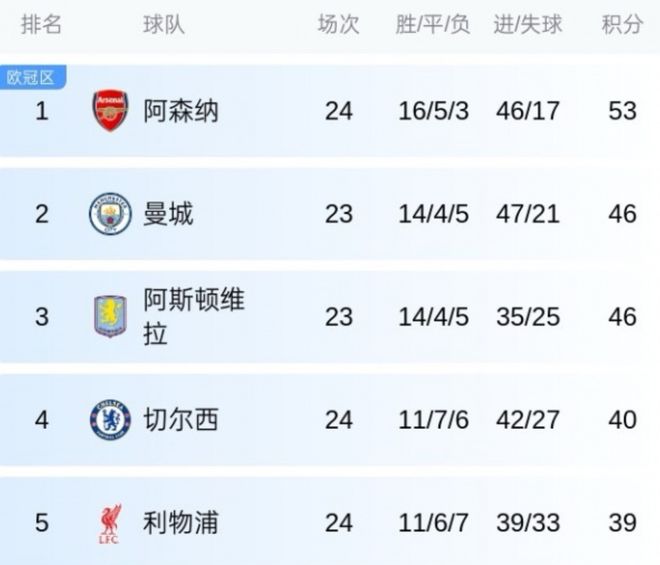Click the 欧冠区 zone badge
660x565 pixels.
tap(31, 77)
